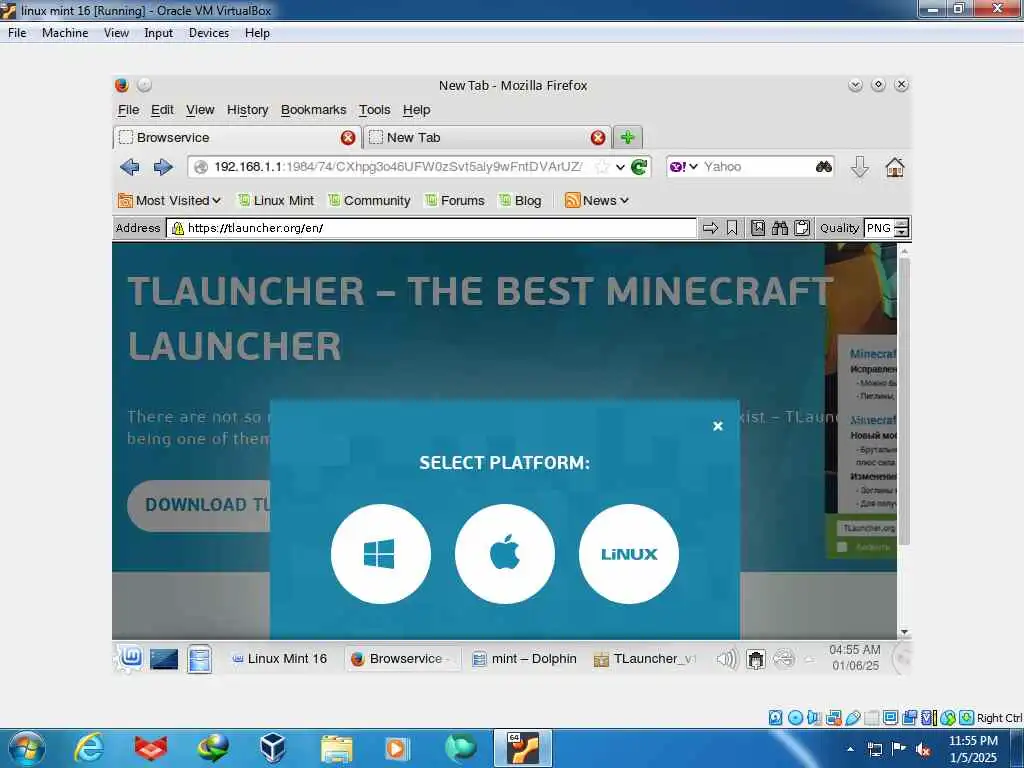Screen dimensions: 1024x768
Task: Click the VirtualBox USB status icon
Action: pyautogui.click(x=852, y=718)
